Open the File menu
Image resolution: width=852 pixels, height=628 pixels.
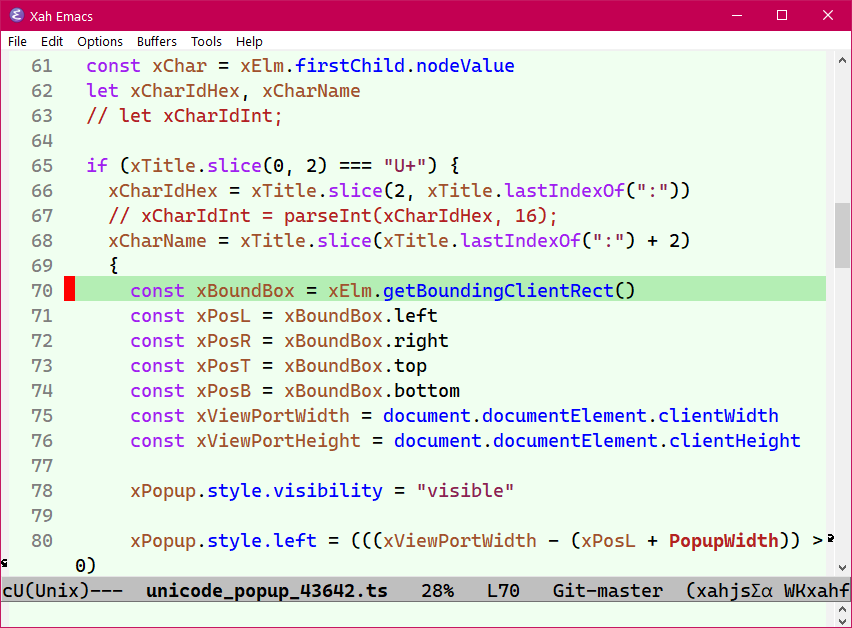17,41
